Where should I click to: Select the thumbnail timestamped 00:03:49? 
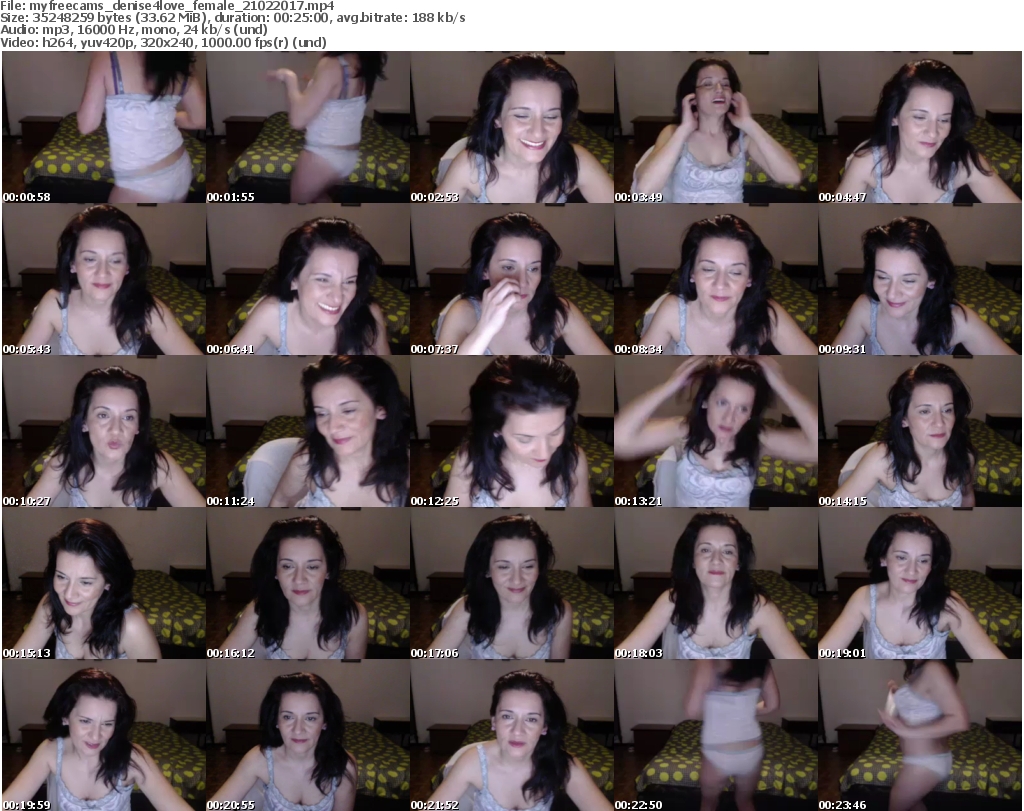click(716, 127)
